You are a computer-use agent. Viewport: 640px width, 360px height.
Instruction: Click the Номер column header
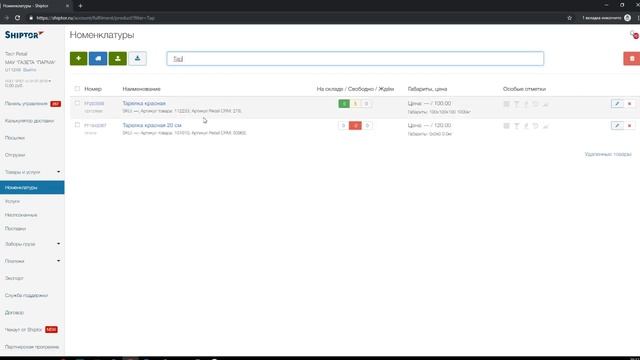point(93,89)
